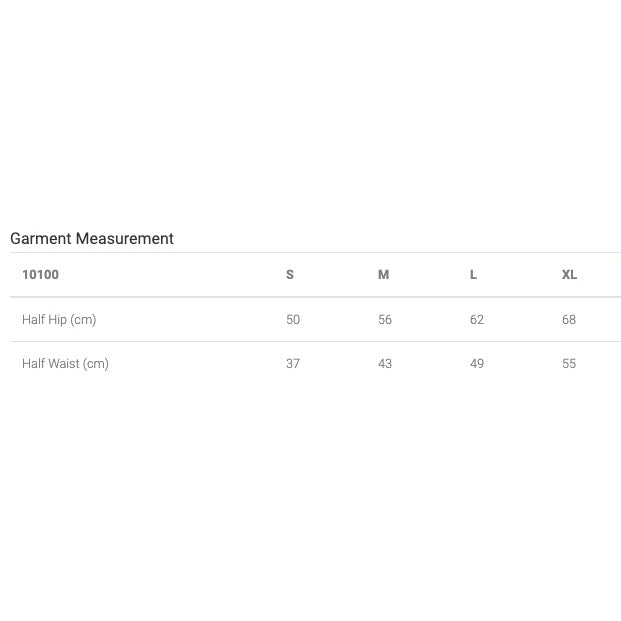Screen dimensions: 621x621
Task: Click the (cm) unit after Half Waist
Action: [x=96, y=364]
